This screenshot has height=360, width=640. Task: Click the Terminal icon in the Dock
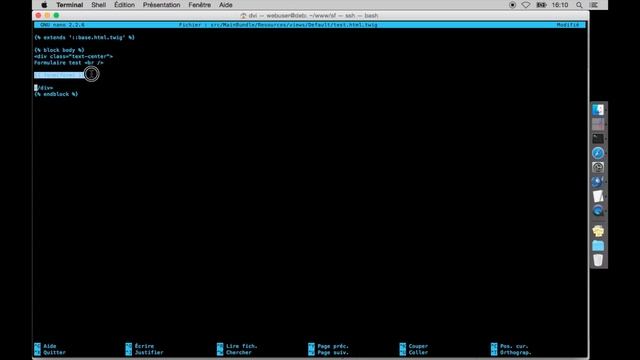click(598, 139)
